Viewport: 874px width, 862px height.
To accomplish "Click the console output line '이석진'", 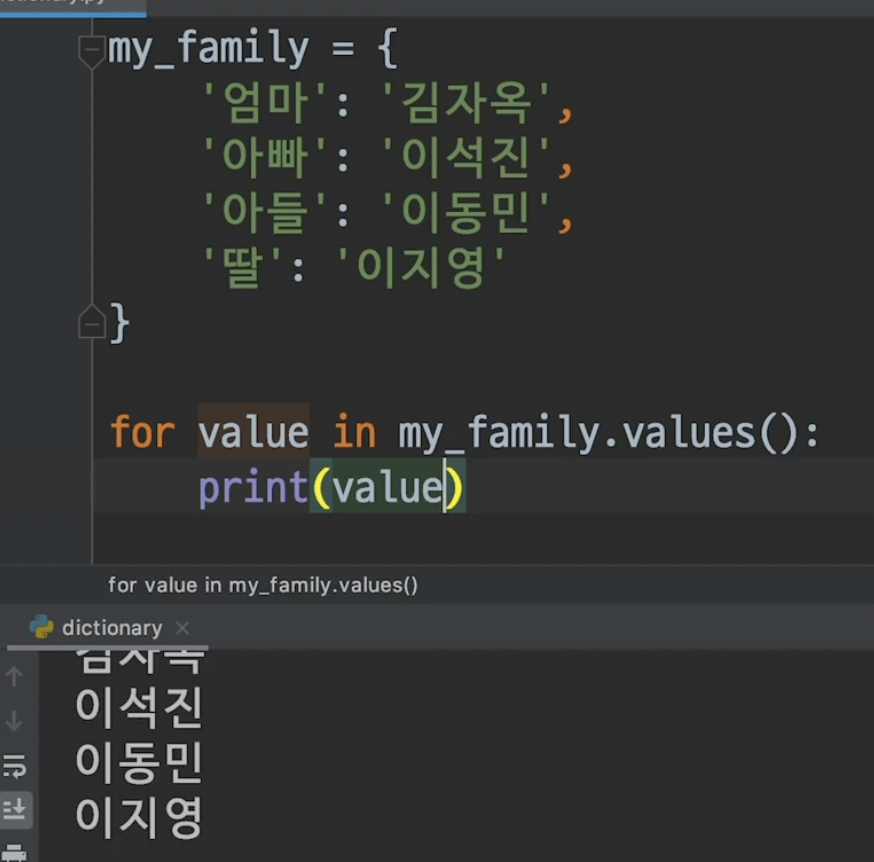I will coord(139,708).
